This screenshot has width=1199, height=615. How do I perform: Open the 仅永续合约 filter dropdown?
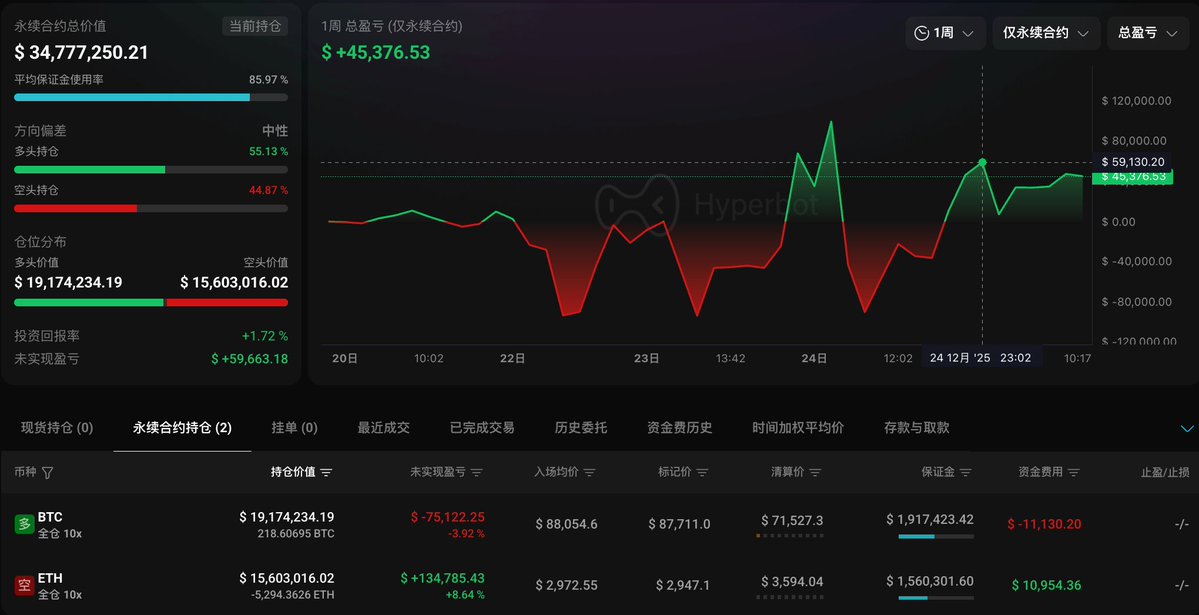coord(1046,33)
